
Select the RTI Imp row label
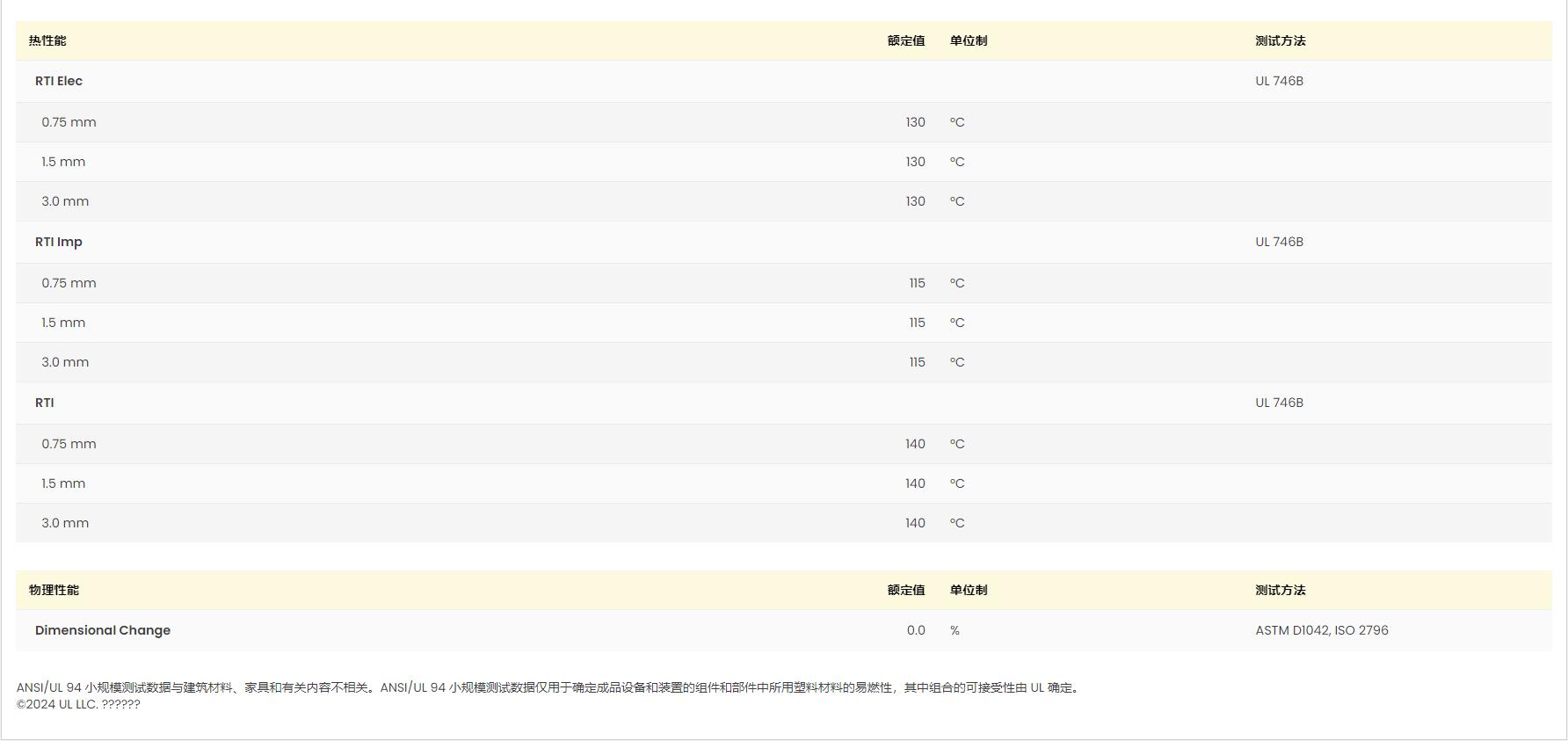(x=59, y=242)
